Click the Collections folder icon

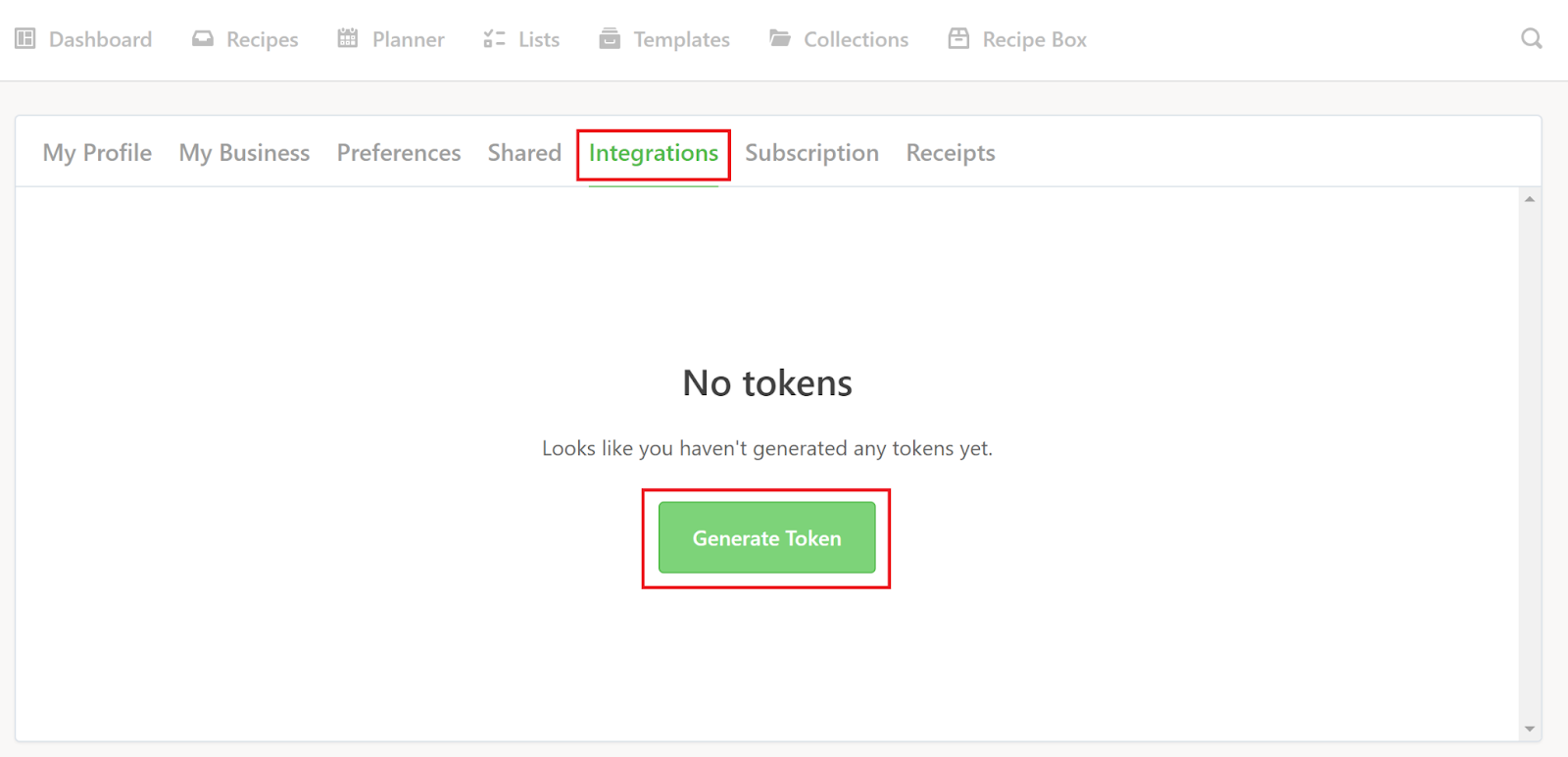[x=780, y=38]
